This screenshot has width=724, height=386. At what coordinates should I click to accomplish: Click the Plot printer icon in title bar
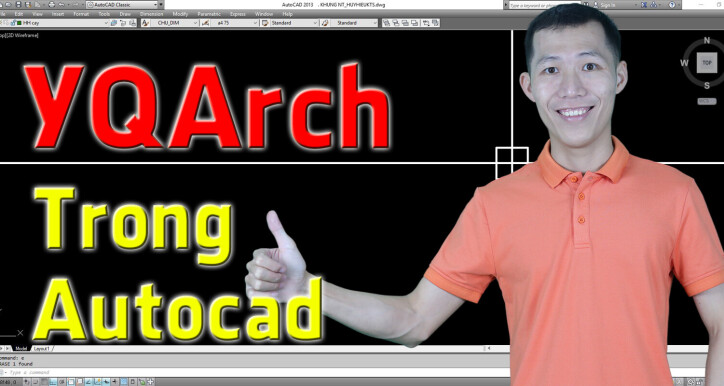coord(51,5)
